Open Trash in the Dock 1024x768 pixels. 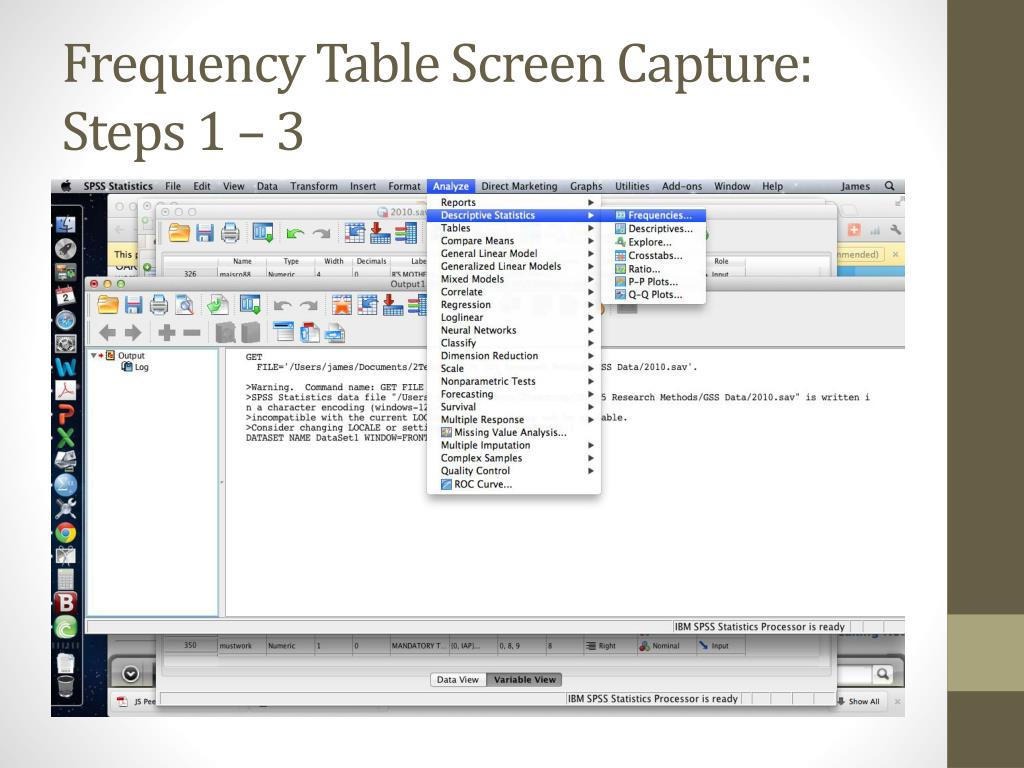pyautogui.click(x=66, y=686)
